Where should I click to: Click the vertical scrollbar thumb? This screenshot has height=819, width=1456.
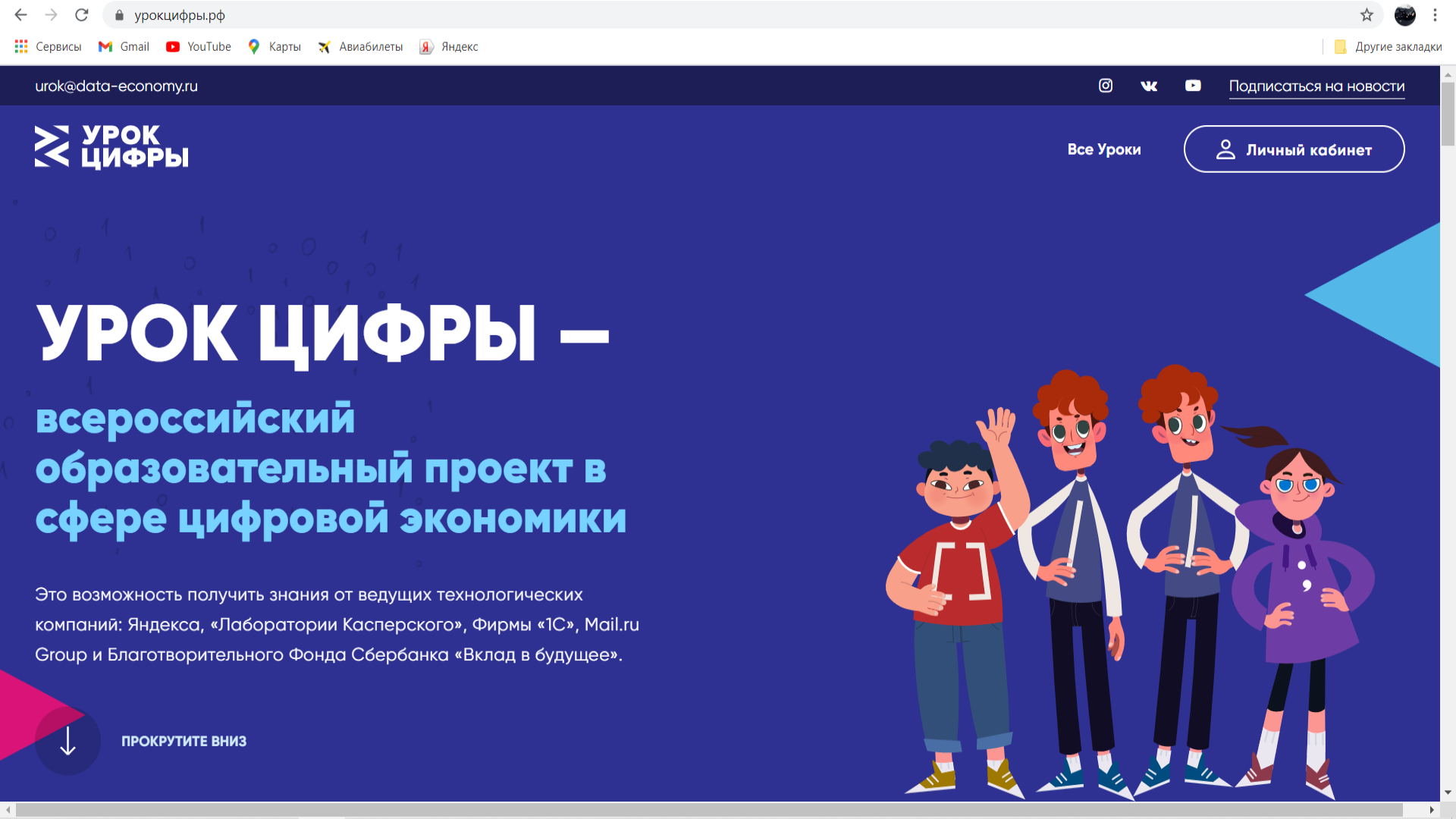pos(1448,114)
